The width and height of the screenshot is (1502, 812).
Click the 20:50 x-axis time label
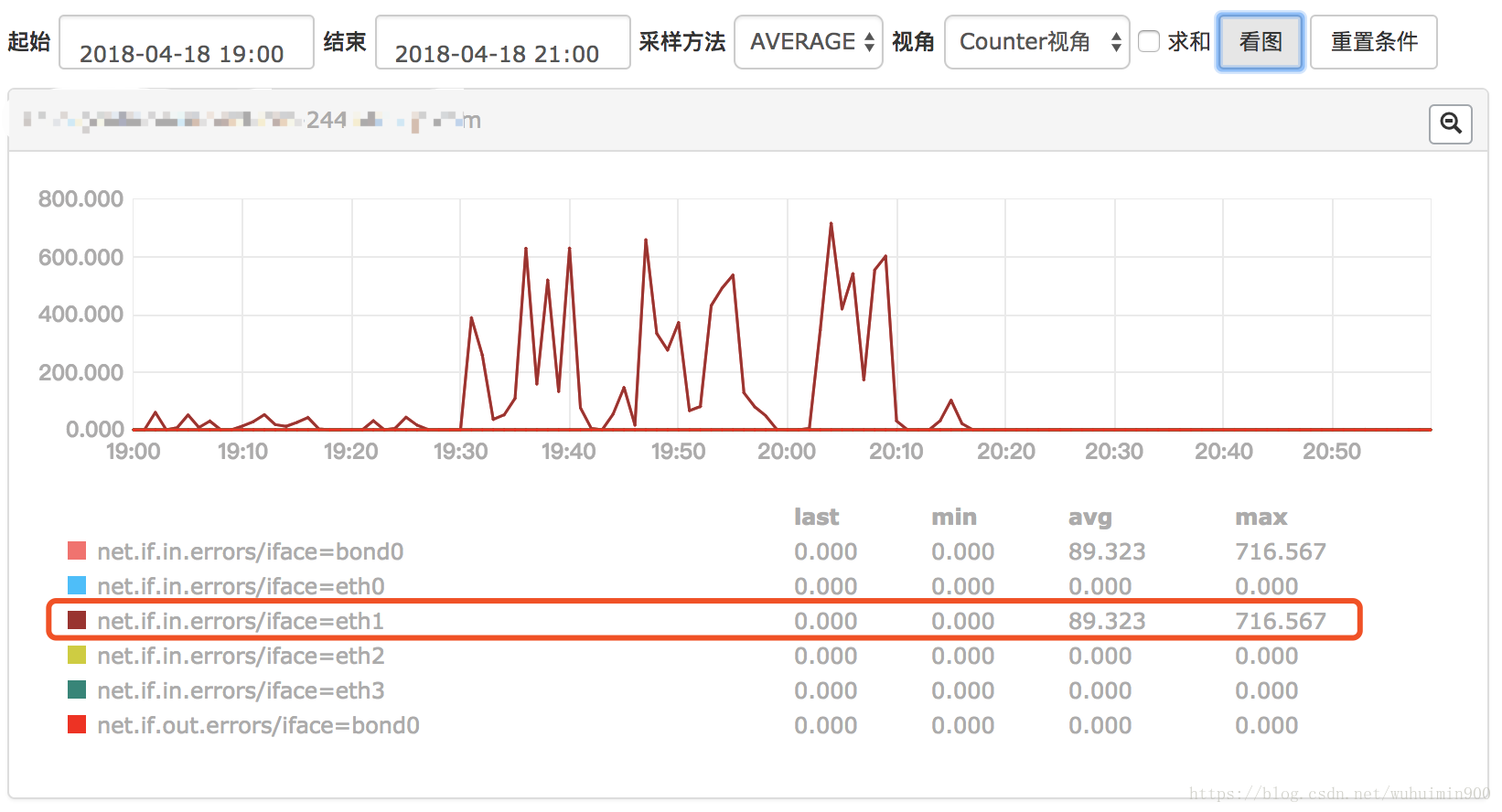1332,451
